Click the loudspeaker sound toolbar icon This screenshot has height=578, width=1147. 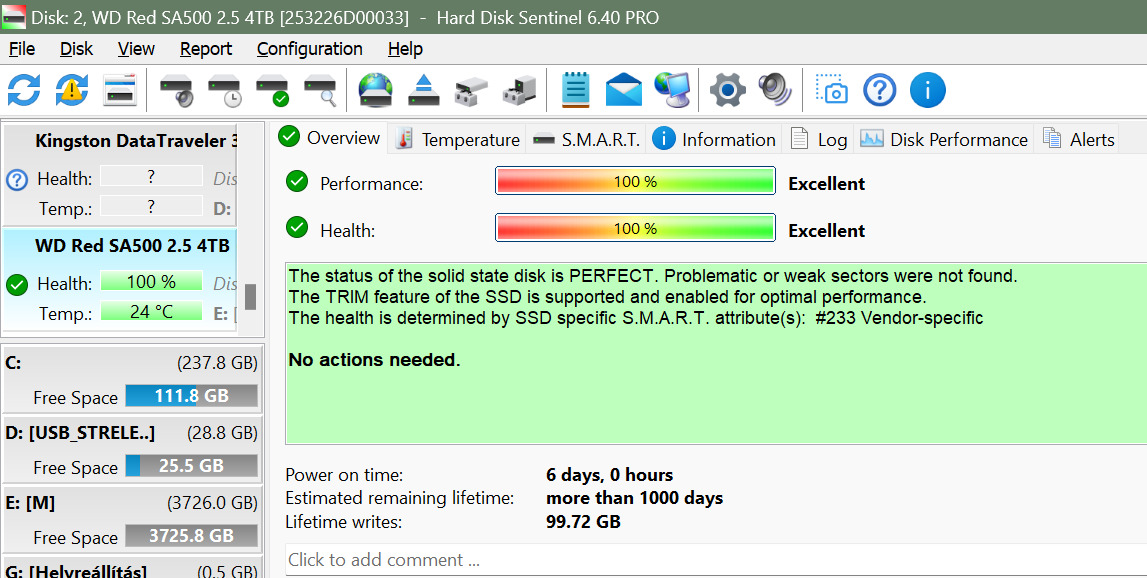[x=775, y=90]
